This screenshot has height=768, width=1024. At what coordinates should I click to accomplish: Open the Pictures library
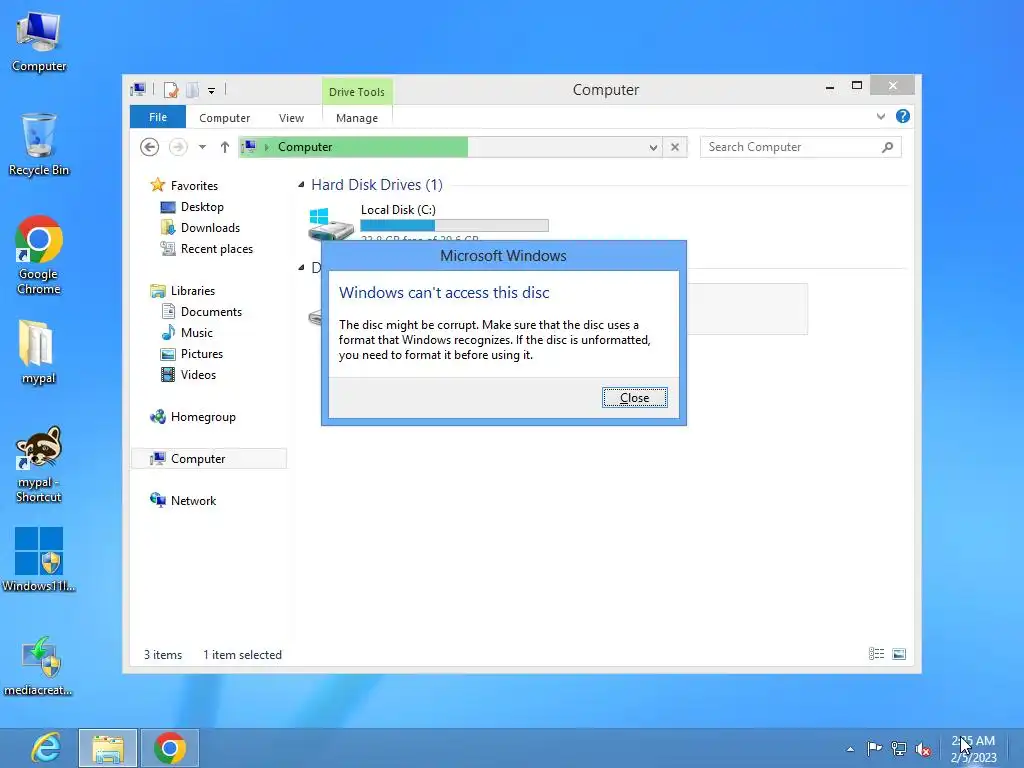coord(202,353)
